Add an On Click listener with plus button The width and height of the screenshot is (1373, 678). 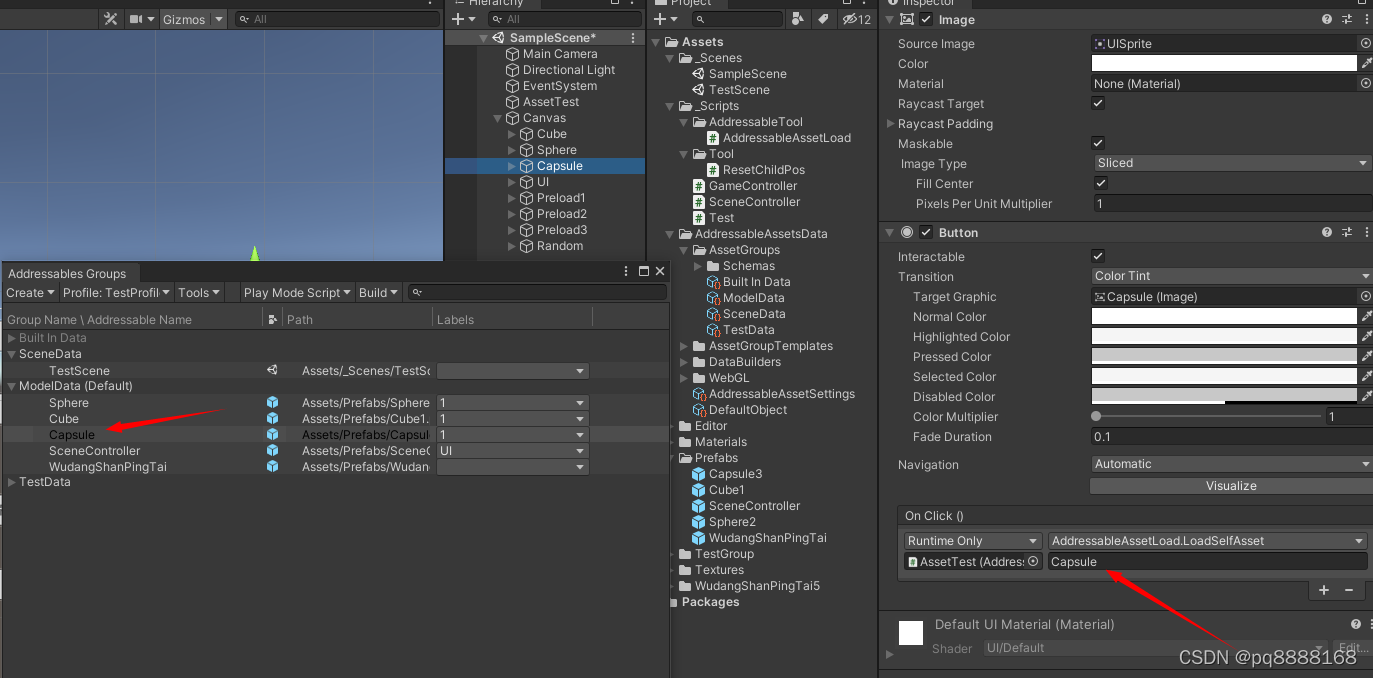coord(1324,590)
